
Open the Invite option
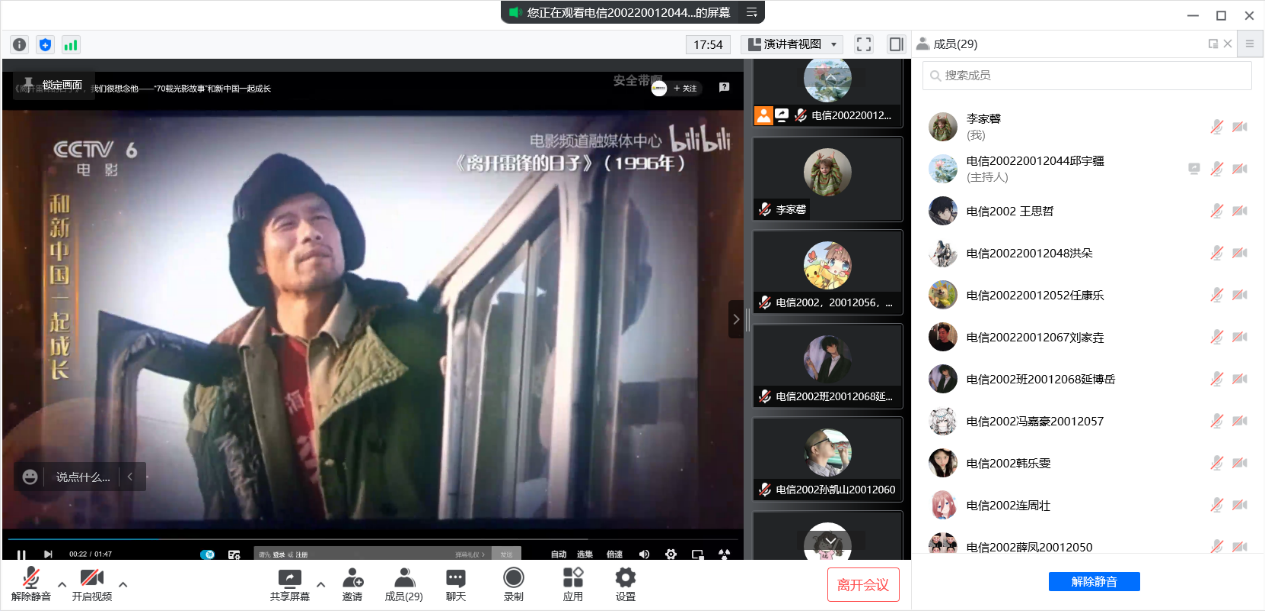(352, 585)
